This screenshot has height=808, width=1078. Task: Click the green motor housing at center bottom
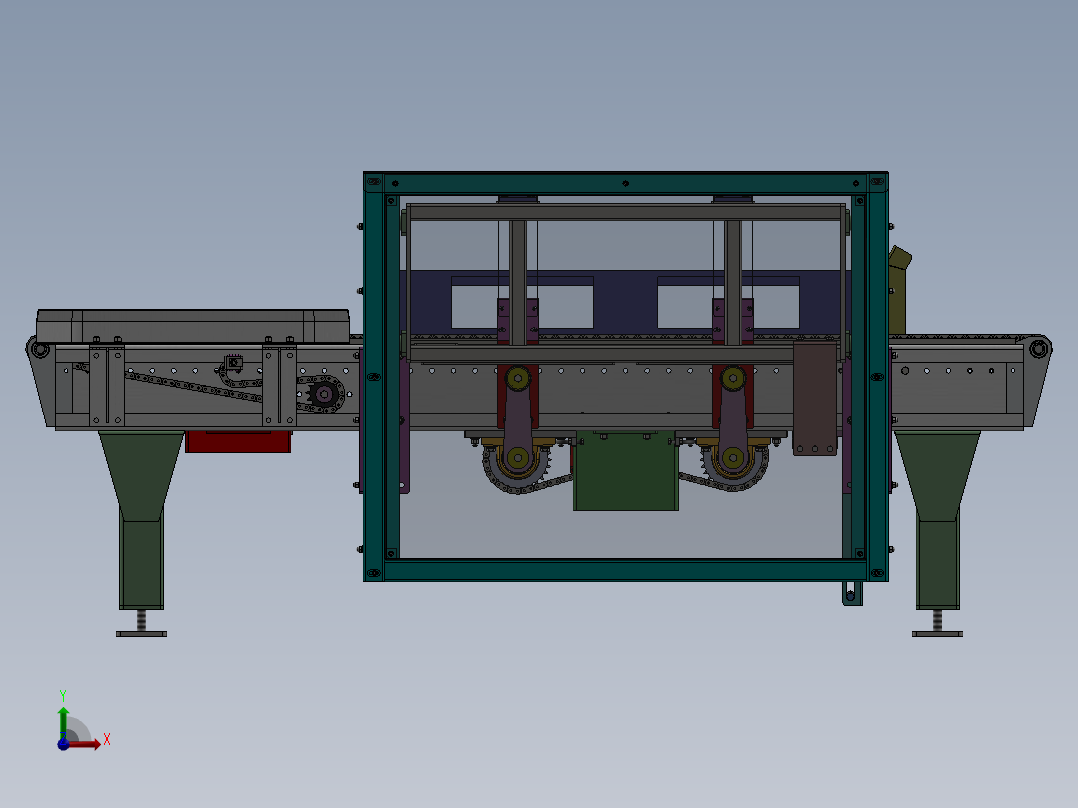(x=625, y=475)
